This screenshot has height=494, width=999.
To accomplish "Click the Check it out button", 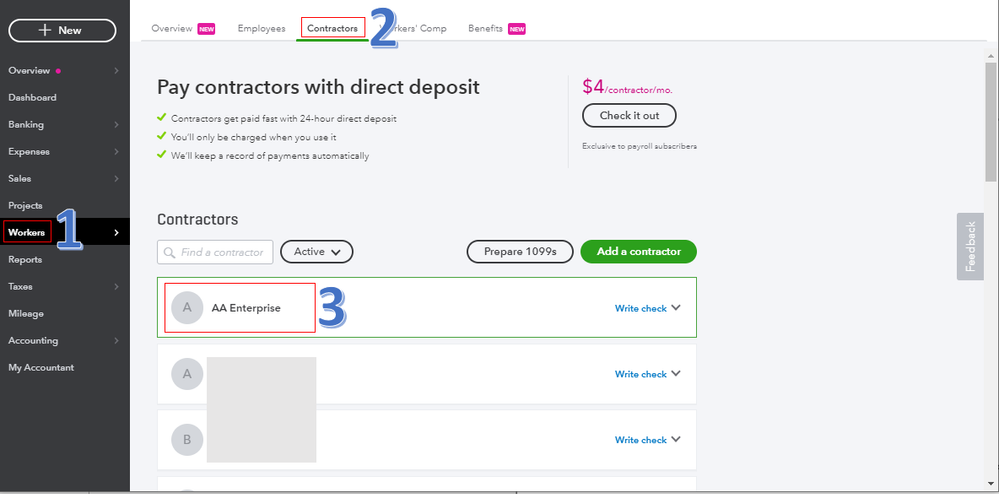I will coord(629,115).
